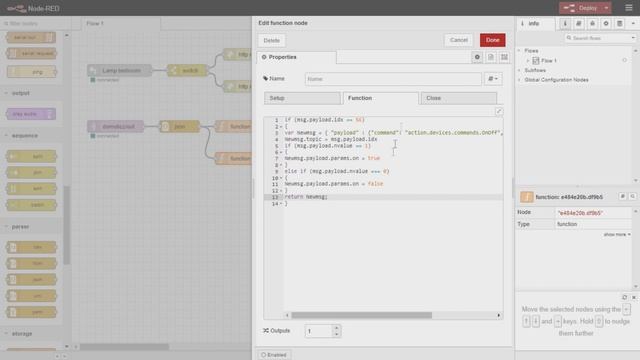
Task: Toggle the Enabled node state button
Action: (274, 355)
